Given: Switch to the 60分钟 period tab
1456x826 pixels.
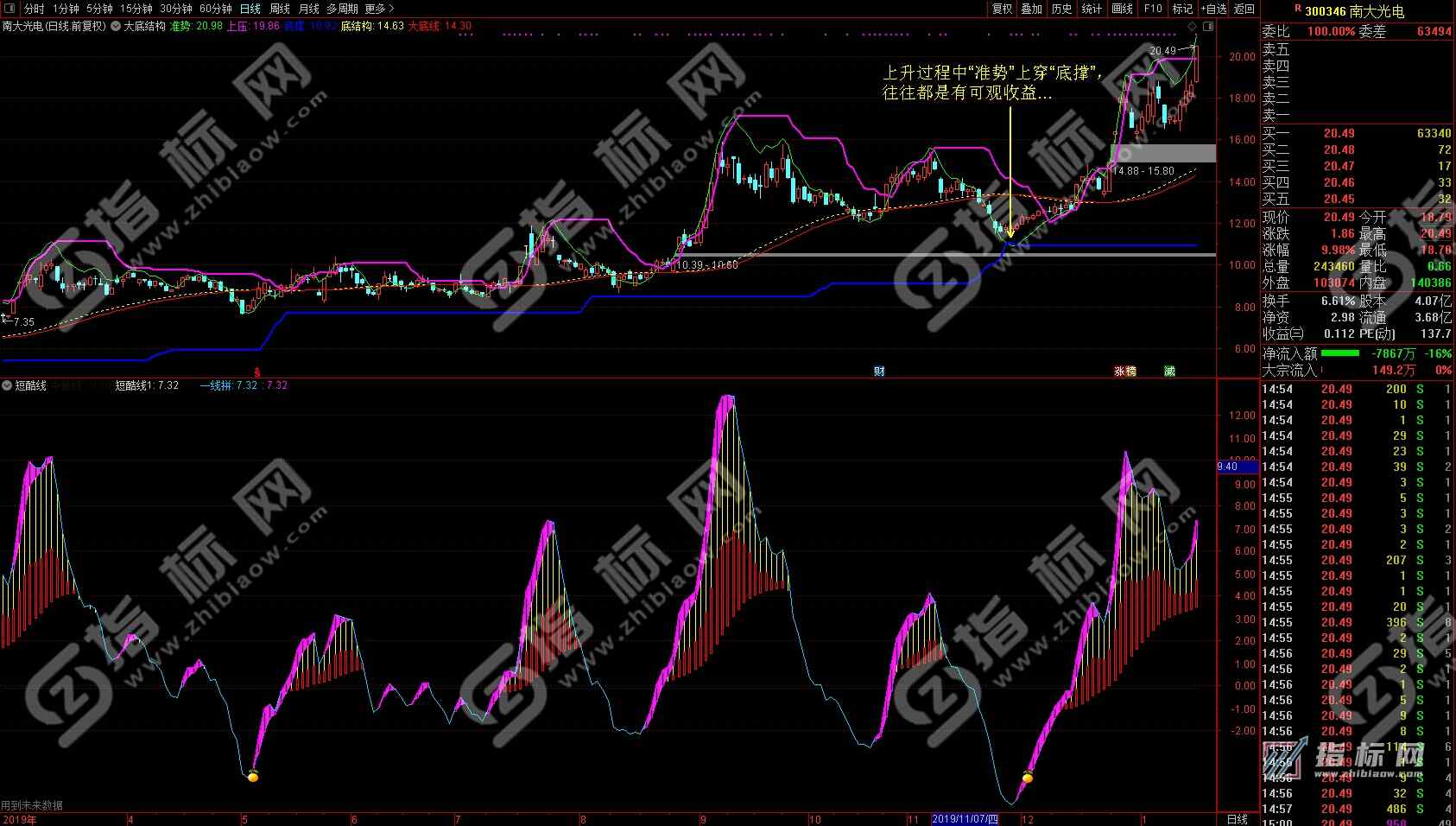Looking at the screenshot, I should click(215, 9).
